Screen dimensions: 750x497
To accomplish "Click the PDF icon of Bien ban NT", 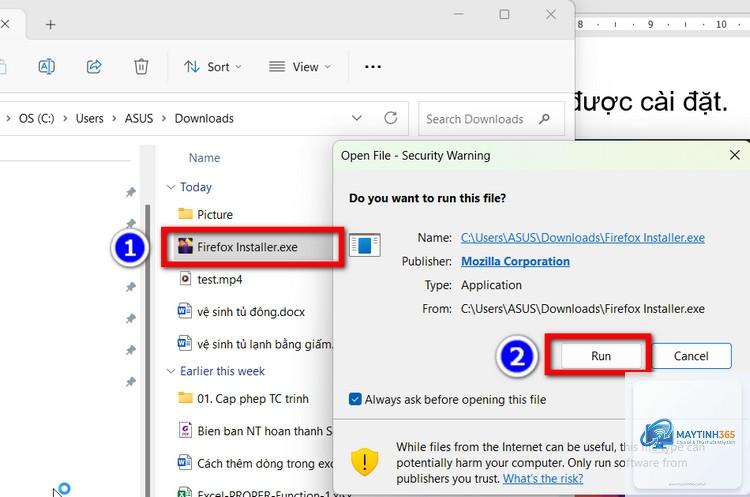I will coord(185,430).
